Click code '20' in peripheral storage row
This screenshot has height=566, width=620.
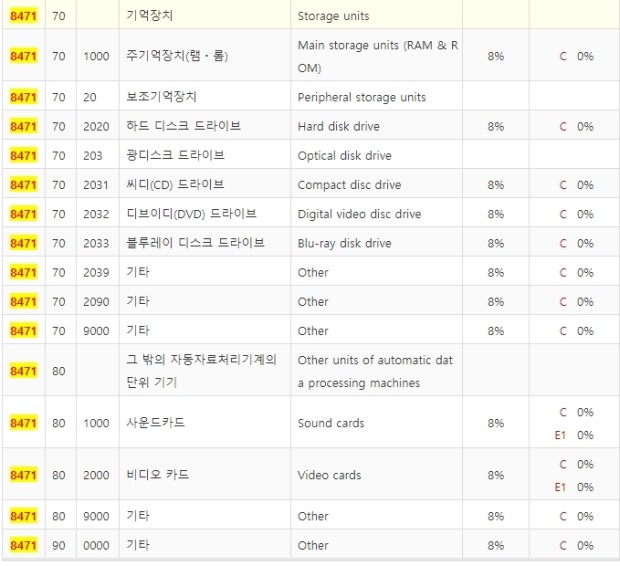point(90,97)
